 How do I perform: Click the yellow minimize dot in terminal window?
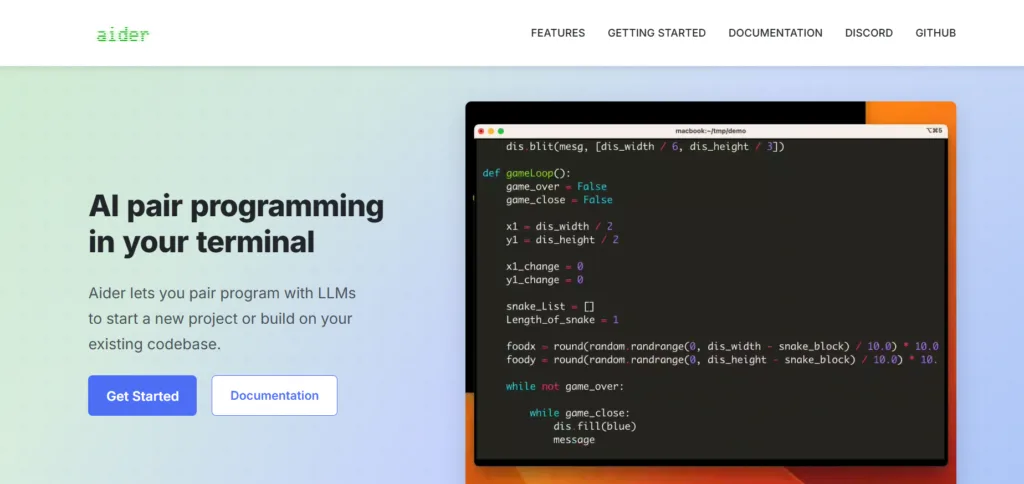point(491,131)
